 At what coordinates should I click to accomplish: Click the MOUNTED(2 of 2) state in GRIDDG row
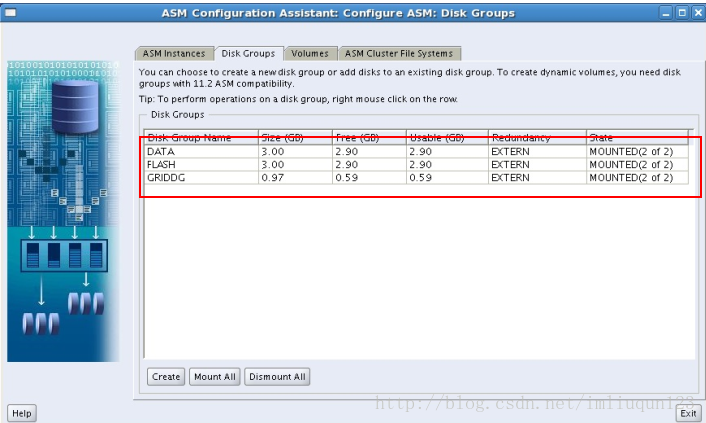point(638,177)
